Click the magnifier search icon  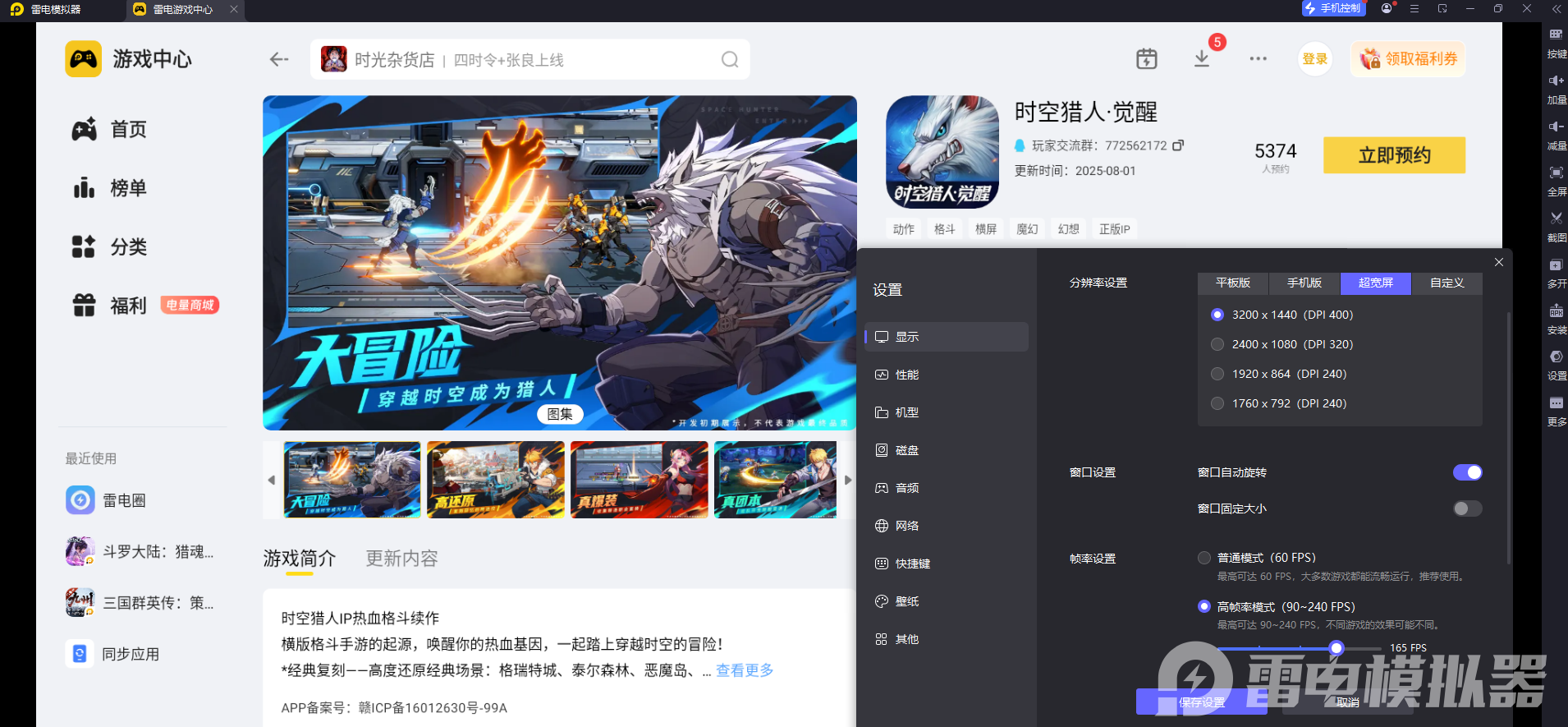click(730, 59)
